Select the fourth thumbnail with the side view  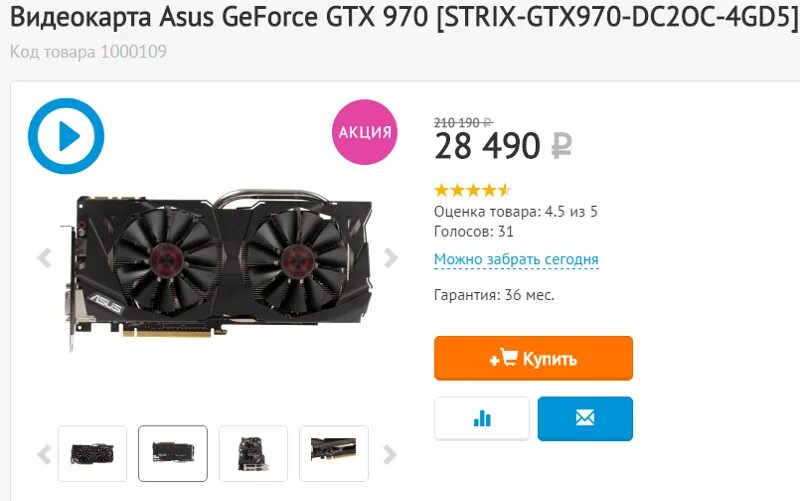point(334,454)
